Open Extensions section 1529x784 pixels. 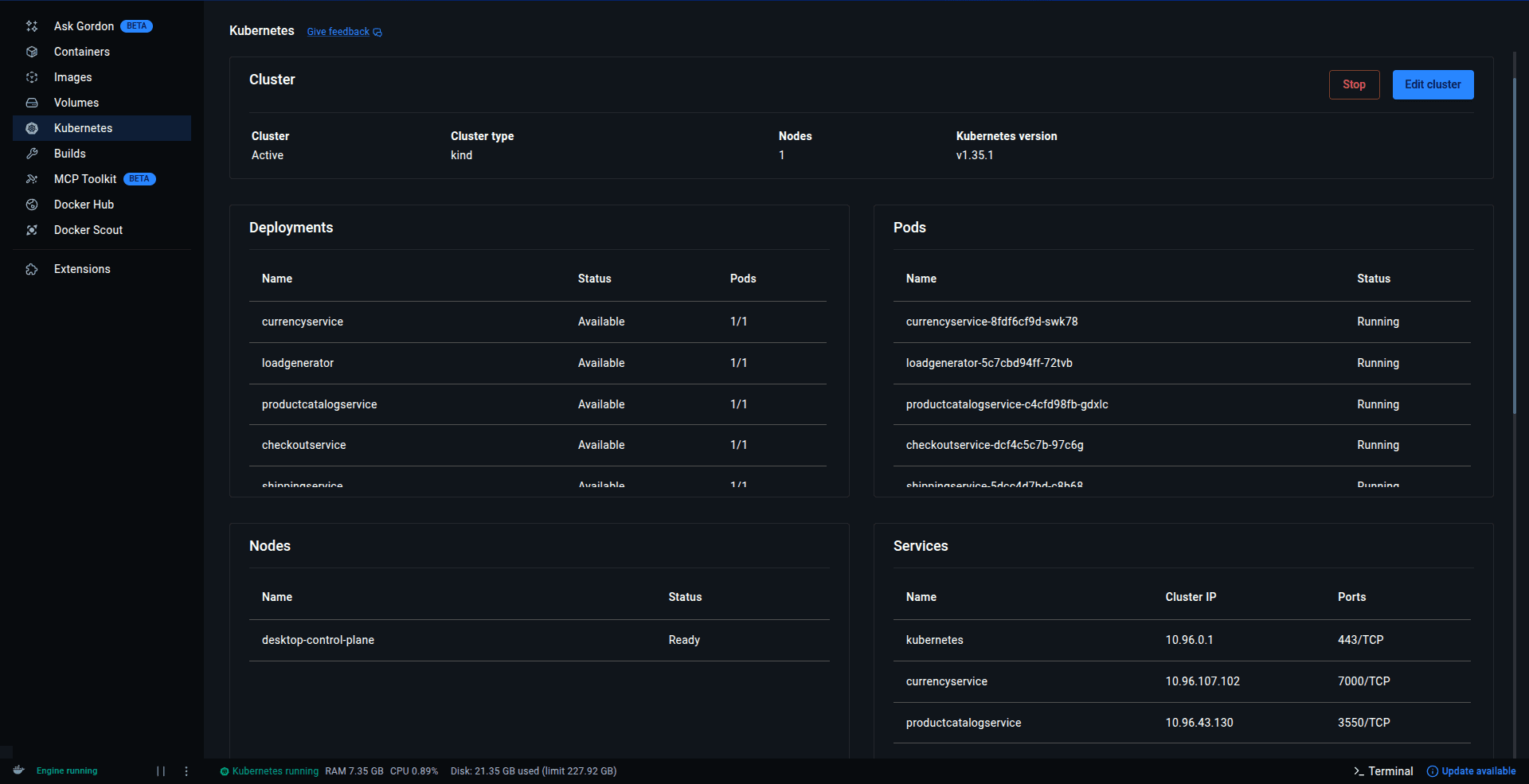coord(102,269)
